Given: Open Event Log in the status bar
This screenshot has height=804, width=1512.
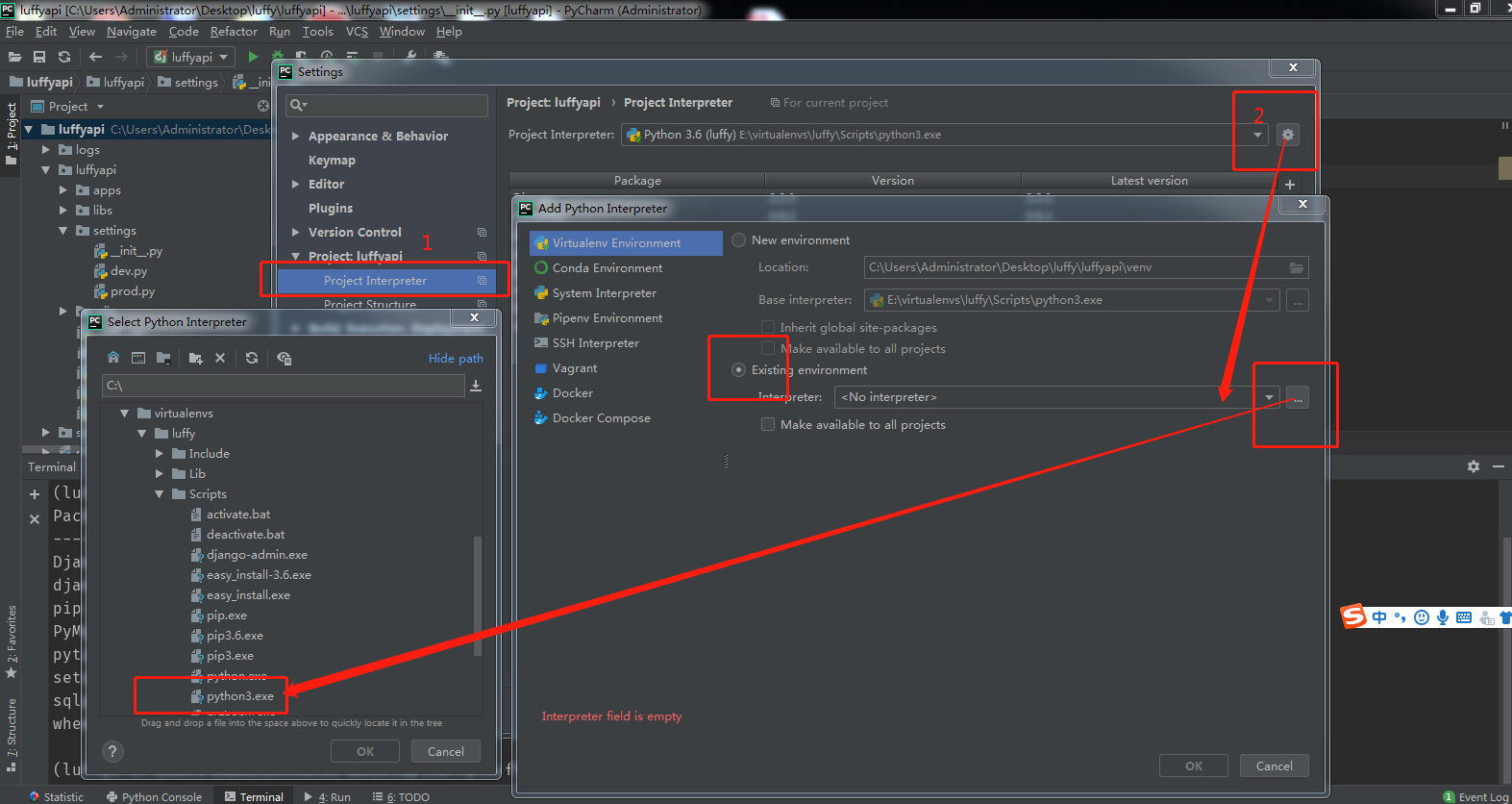Looking at the screenshot, I should (x=1476, y=796).
